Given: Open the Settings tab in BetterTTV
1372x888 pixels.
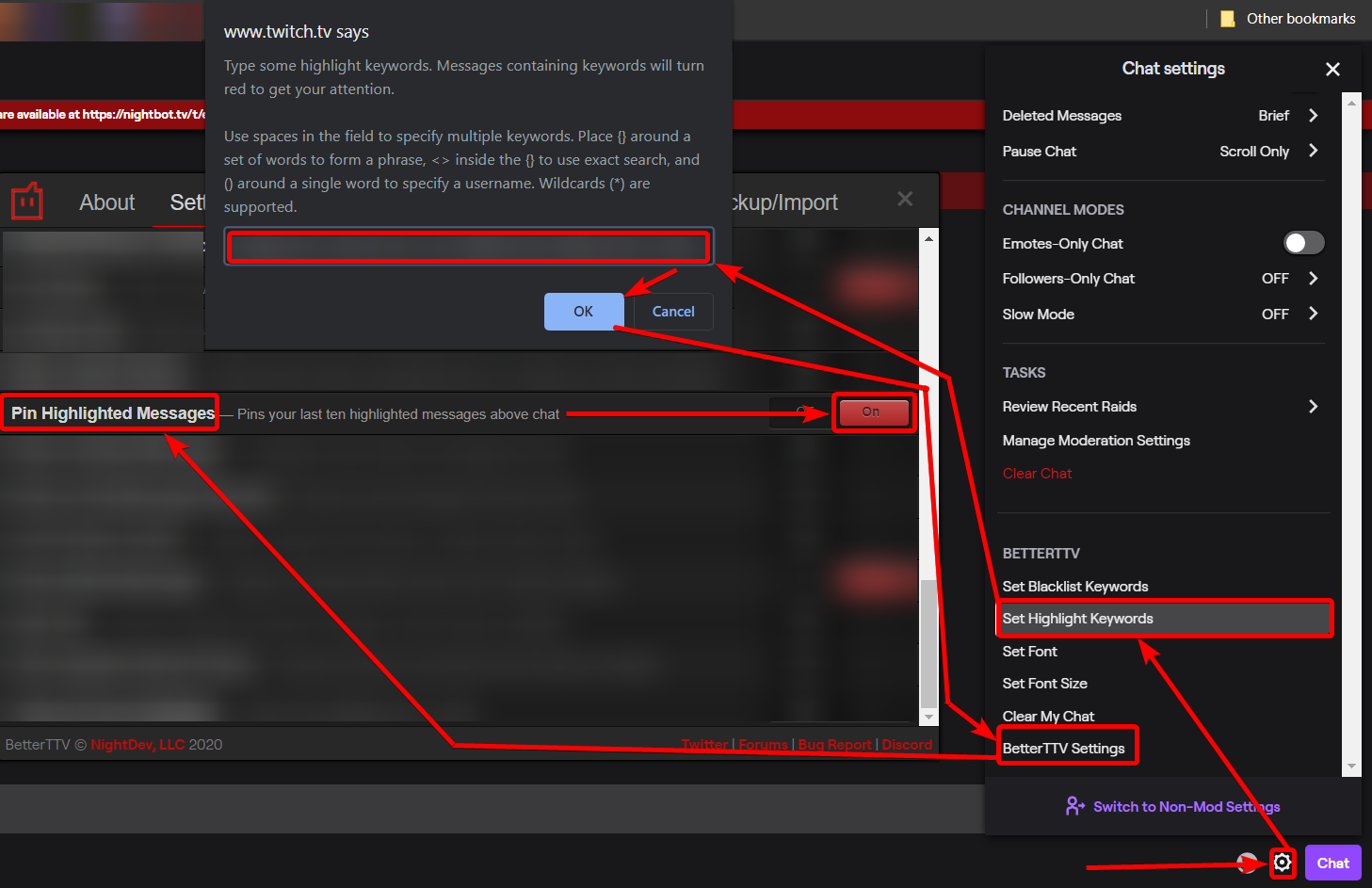Looking at the screenshot, I should click(187, 202).
